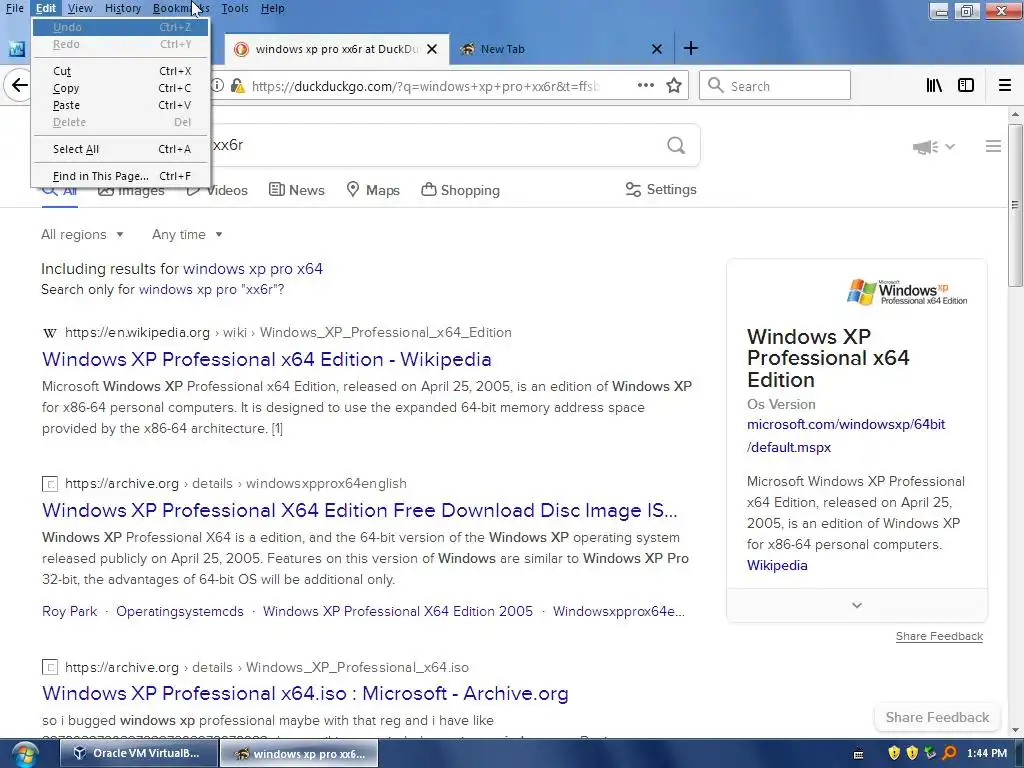Expand the Any time filter dropdown

(187, 234)
